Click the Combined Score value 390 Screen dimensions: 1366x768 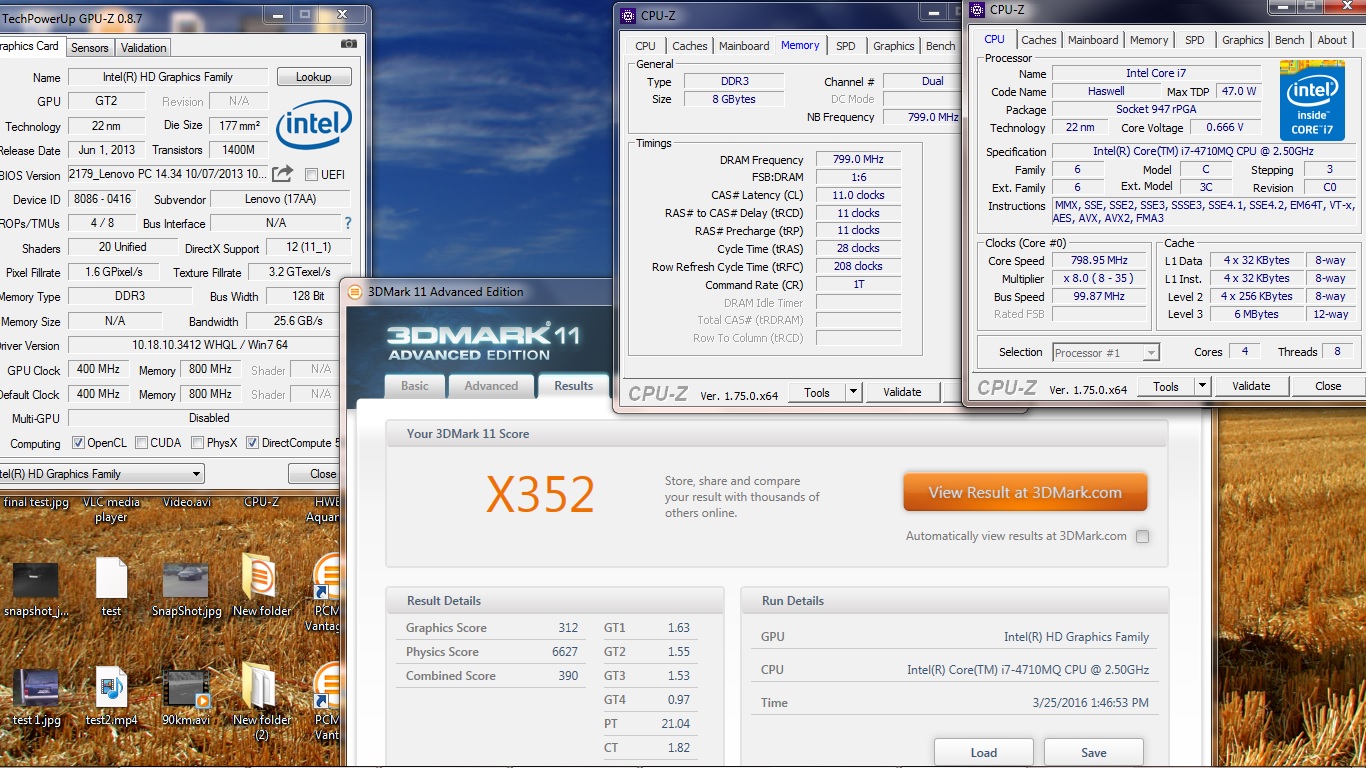(568, 676)
